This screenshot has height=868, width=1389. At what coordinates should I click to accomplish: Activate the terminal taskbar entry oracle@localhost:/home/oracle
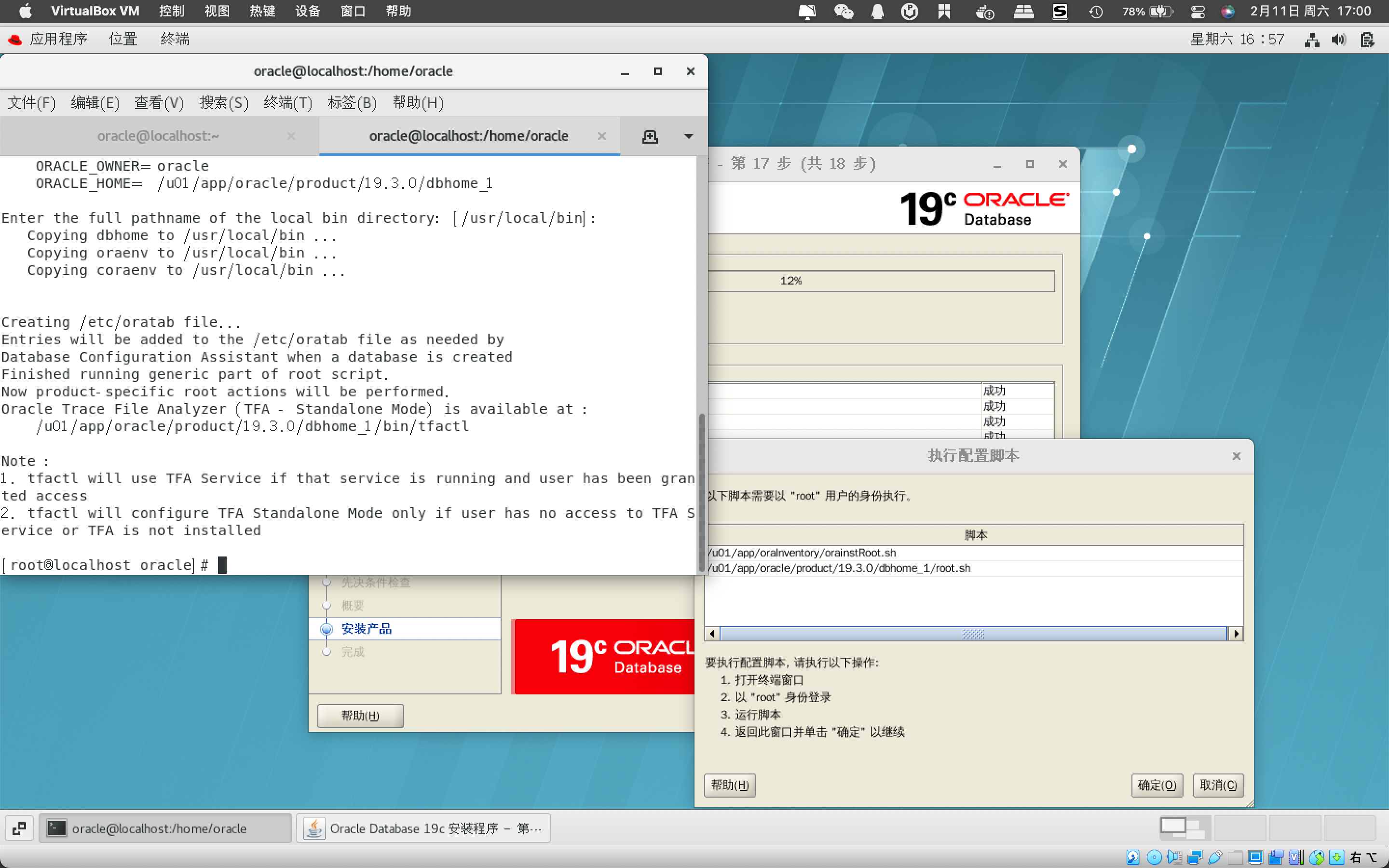[165, 828]
